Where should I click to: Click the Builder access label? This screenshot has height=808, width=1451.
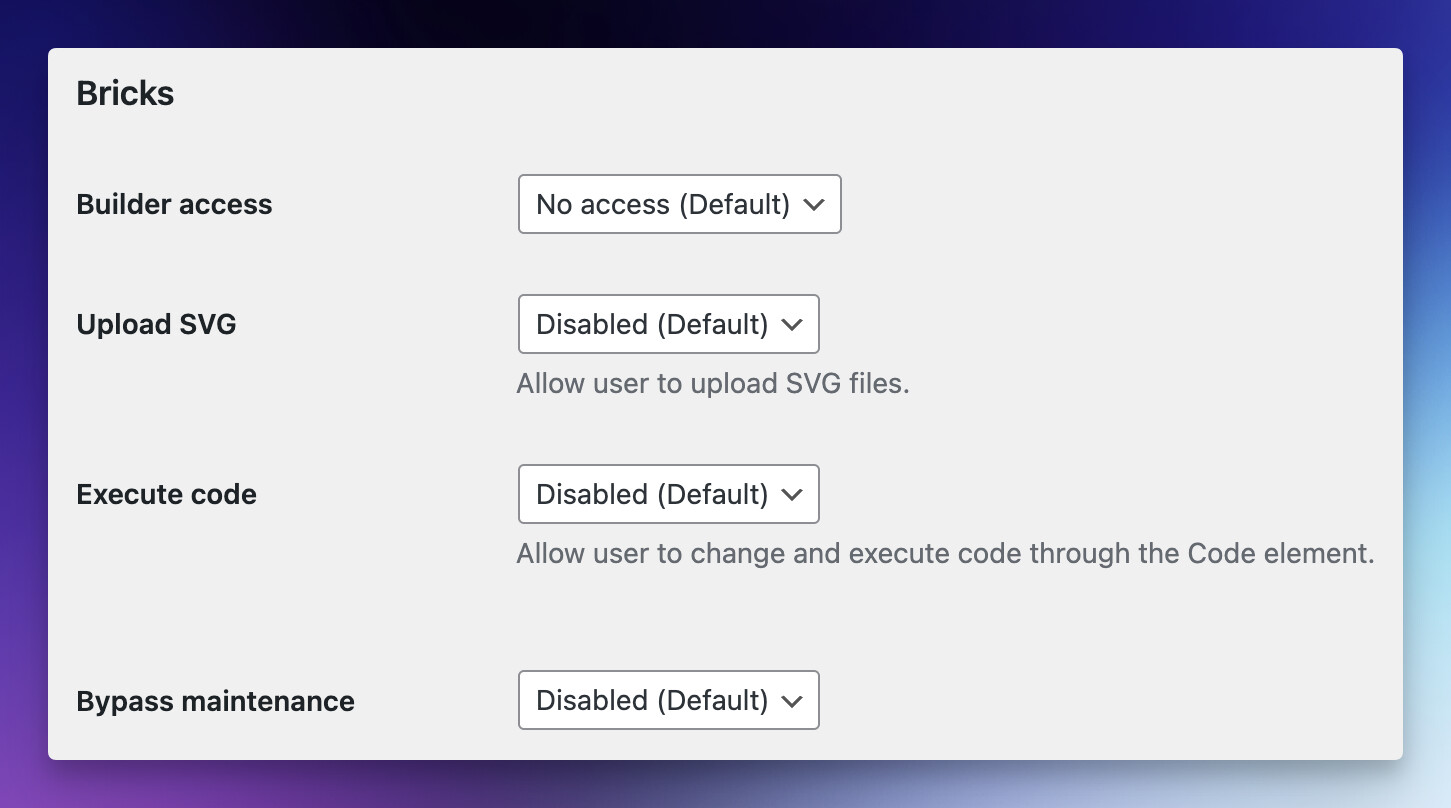pos(174,204)
